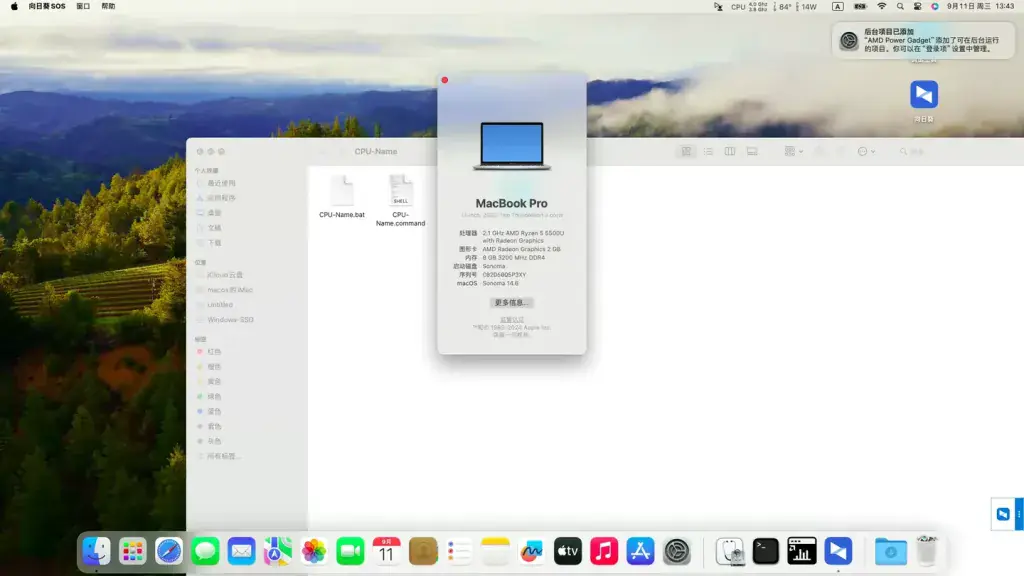Choose the red tag in Finder sidebar
Image resolution: width=1024 pixels, height=576 pixels.
[209, 352]
